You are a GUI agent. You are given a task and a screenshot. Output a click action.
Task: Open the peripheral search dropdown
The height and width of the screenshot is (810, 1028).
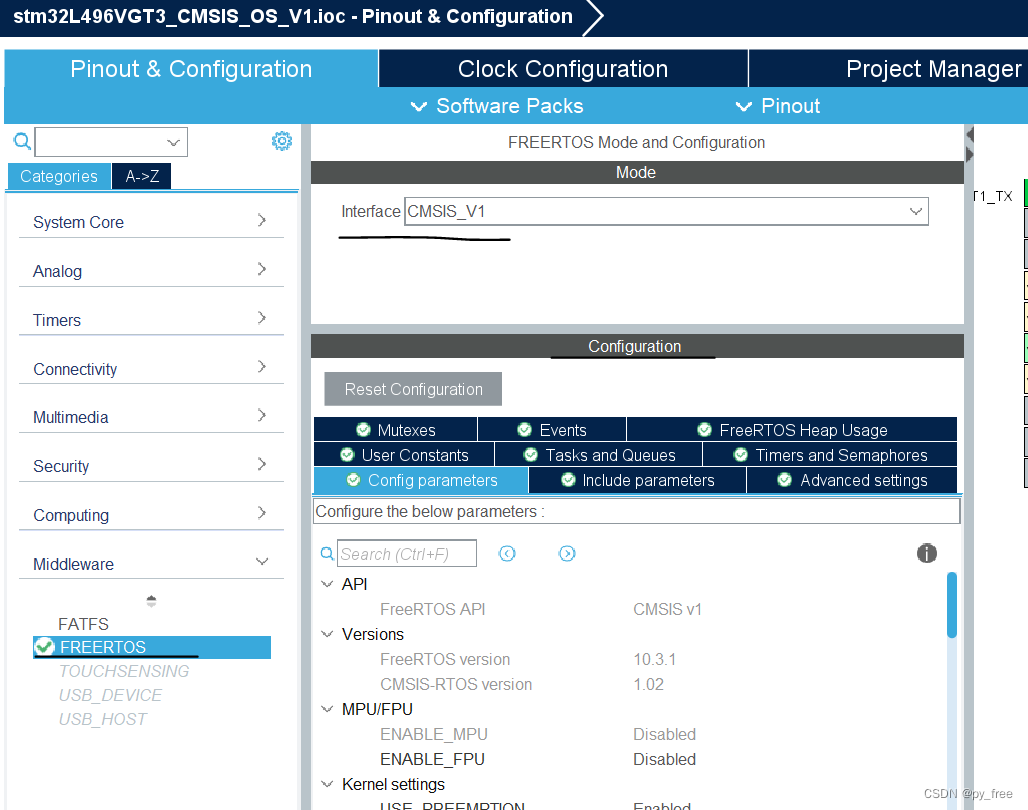click(x=173, y=142)
